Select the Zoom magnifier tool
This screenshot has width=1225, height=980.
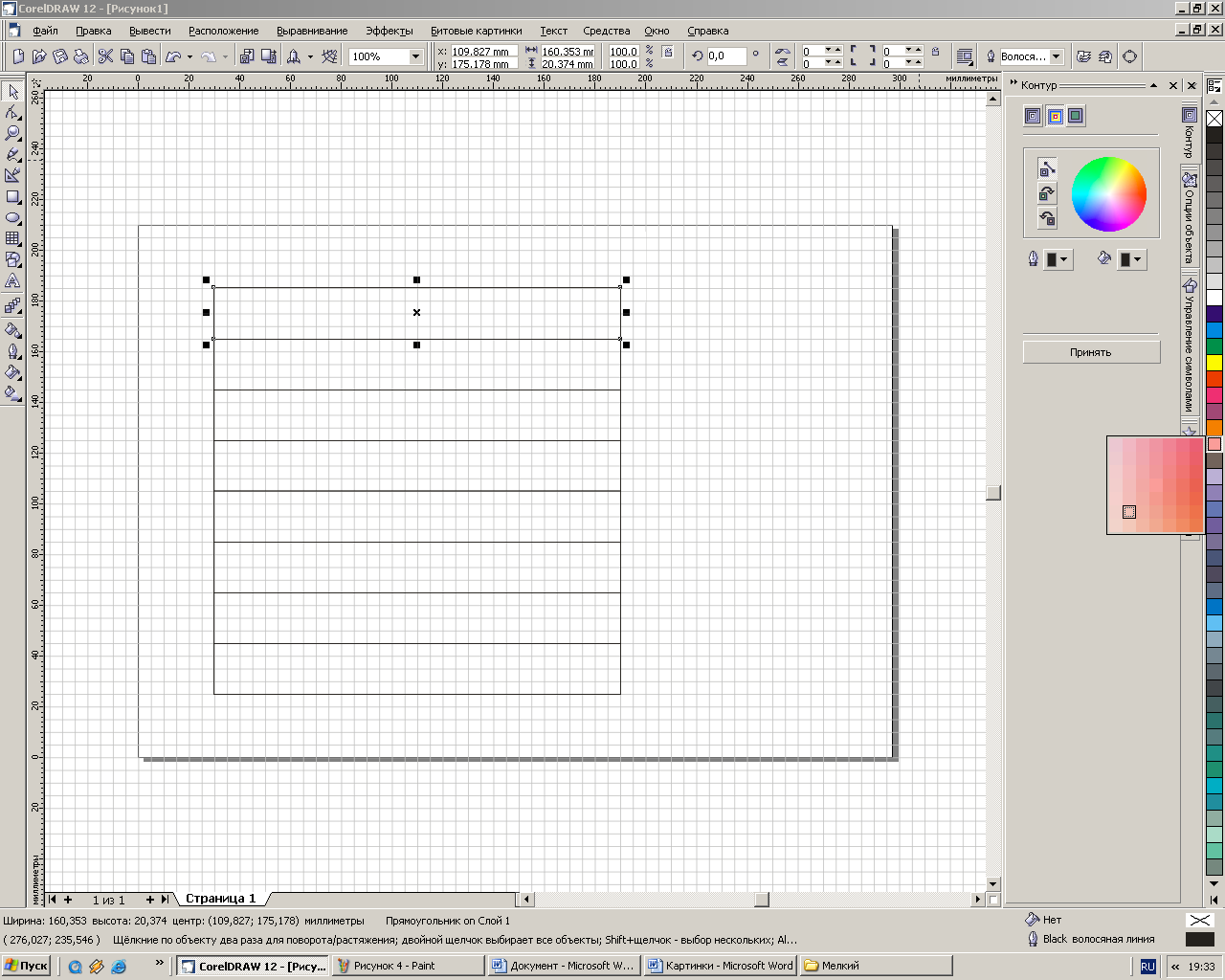coord(12,134)
